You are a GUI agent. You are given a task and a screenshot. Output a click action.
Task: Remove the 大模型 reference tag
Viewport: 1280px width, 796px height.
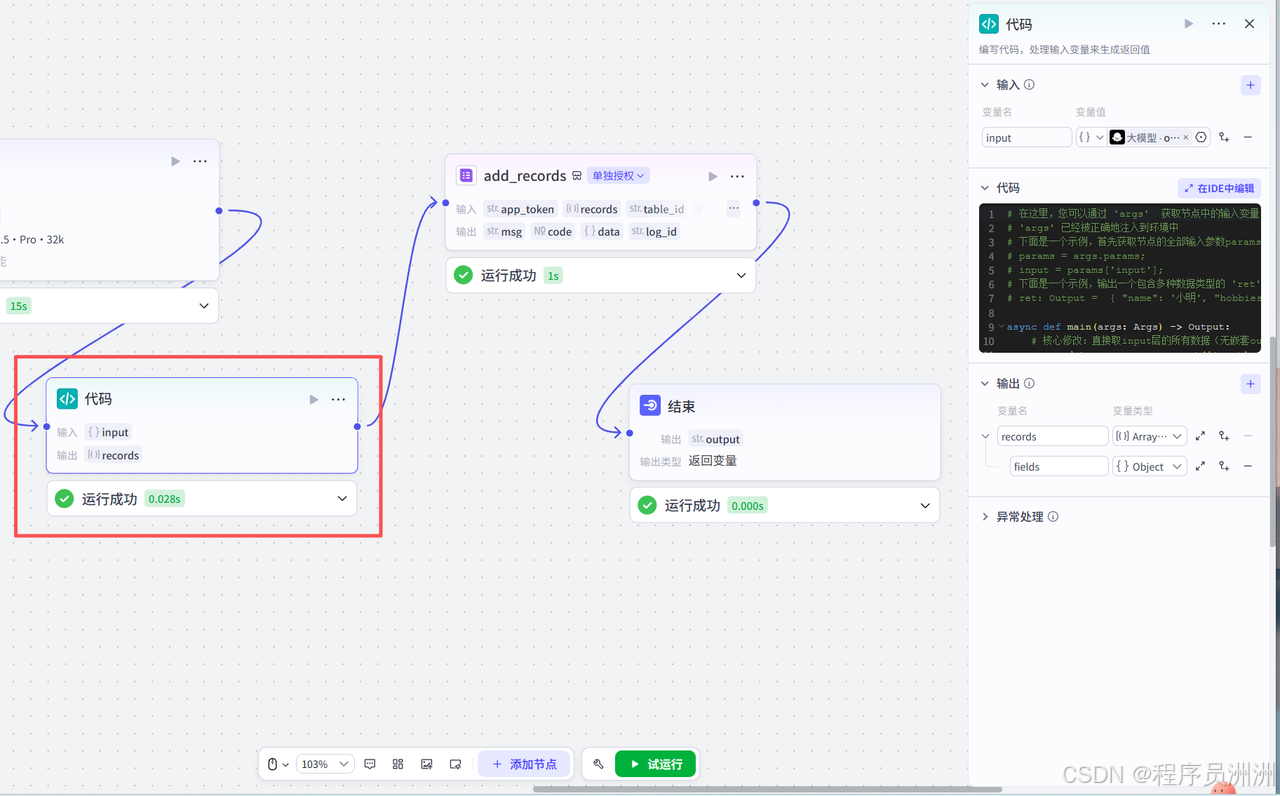tap(1186, 138)
